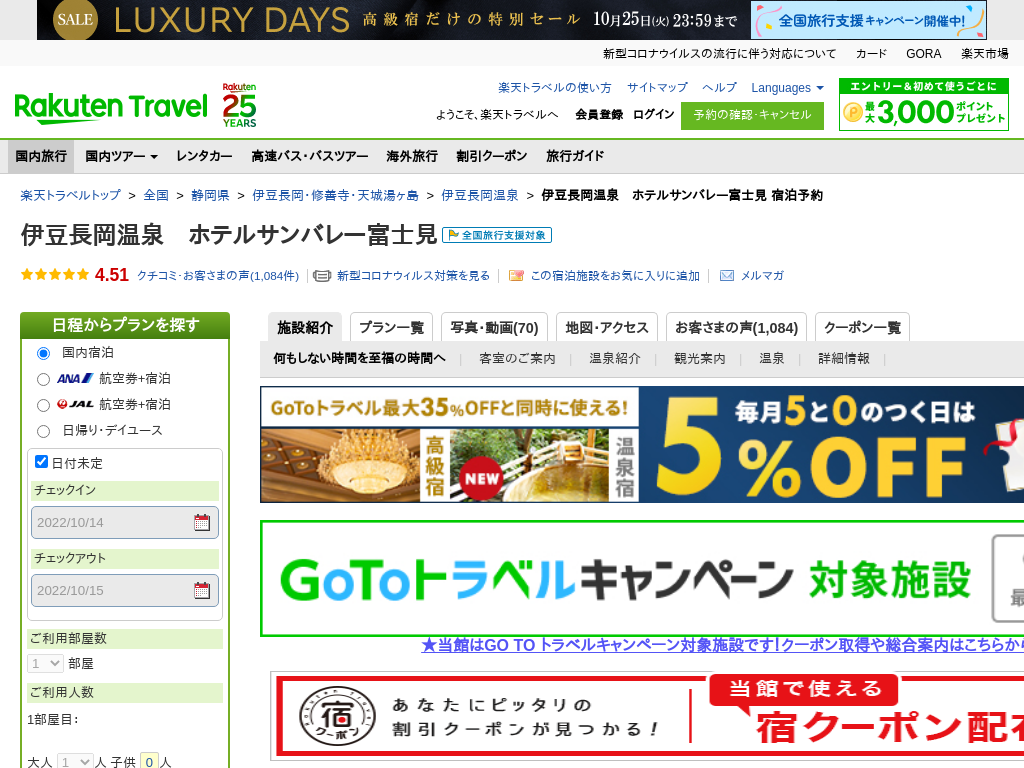Image resolution: width=1024 pixels, height=768 pixels.
Task: Click the SALE gold badge in top banner
Action: [x=75, y=20]
